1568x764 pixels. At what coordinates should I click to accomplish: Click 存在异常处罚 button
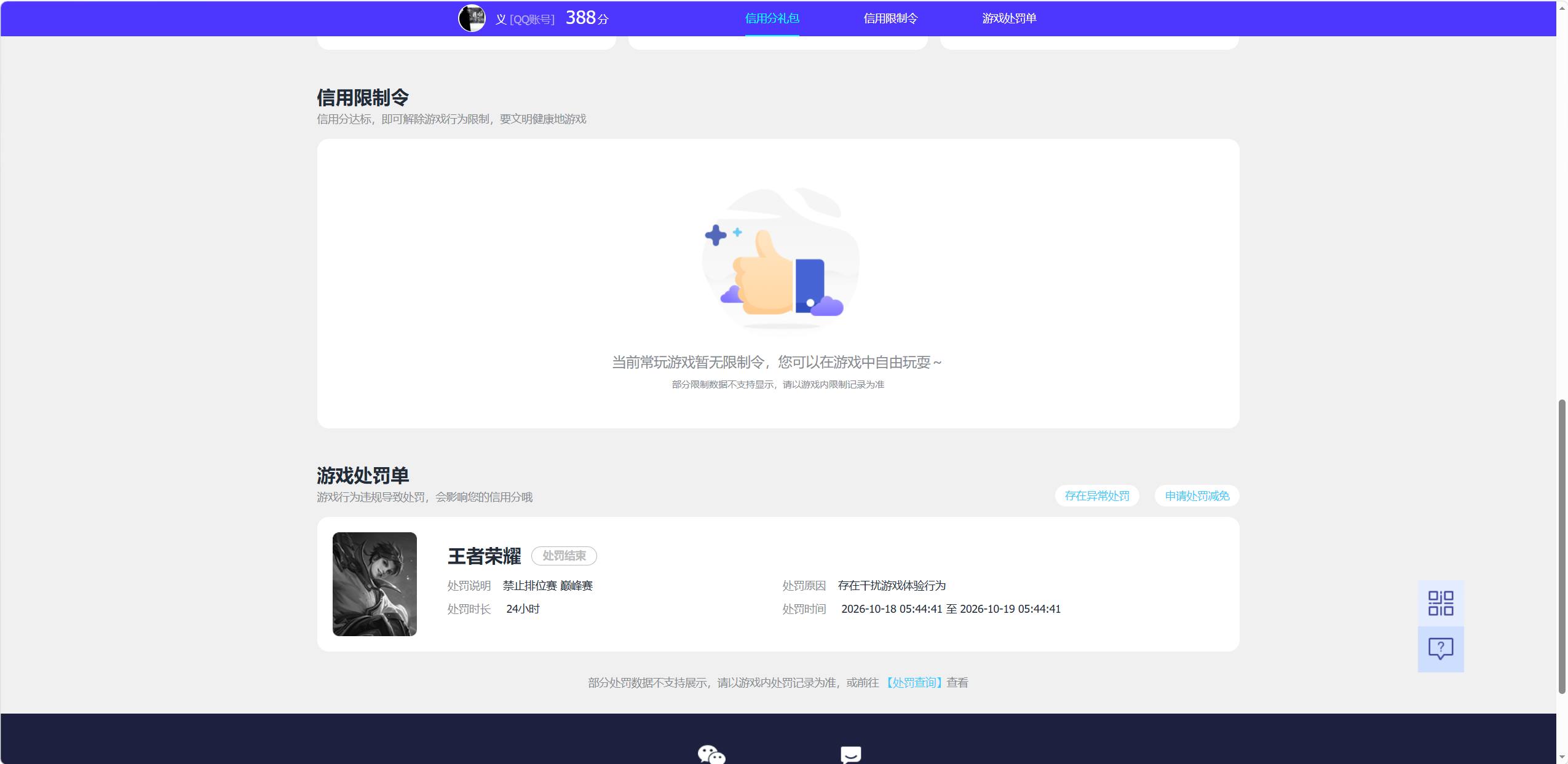[1097, 496]
